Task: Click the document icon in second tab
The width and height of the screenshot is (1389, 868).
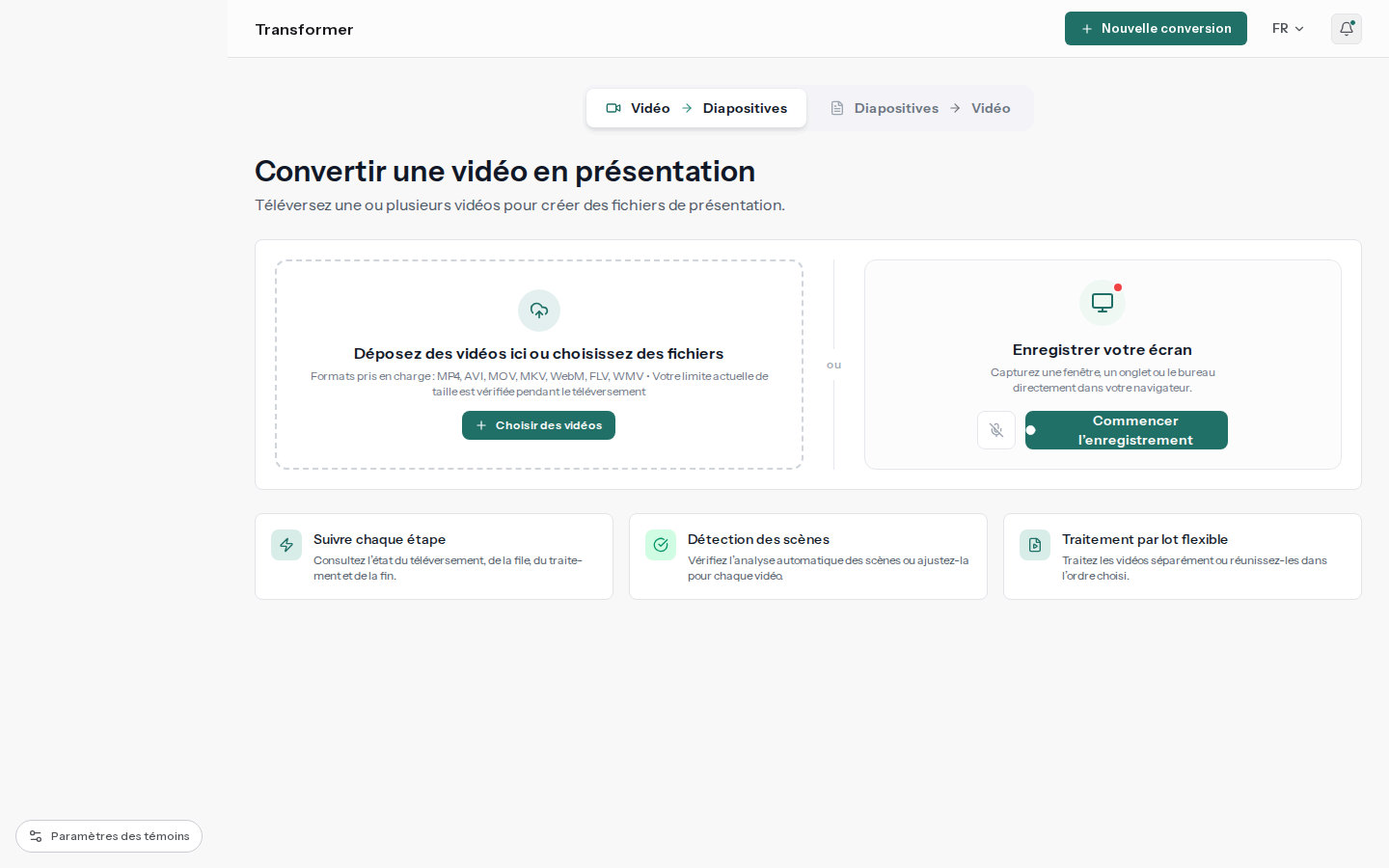Action: 837,108
